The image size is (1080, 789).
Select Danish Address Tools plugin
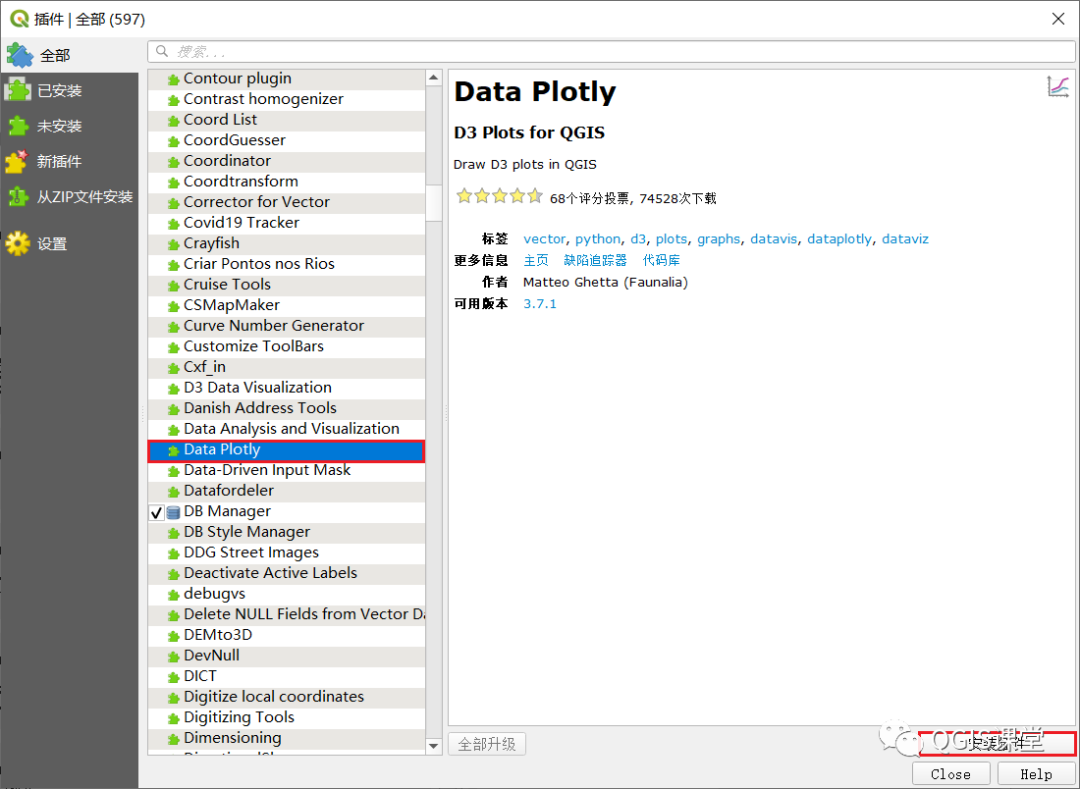pyautogui.click(x=287, y=408)
